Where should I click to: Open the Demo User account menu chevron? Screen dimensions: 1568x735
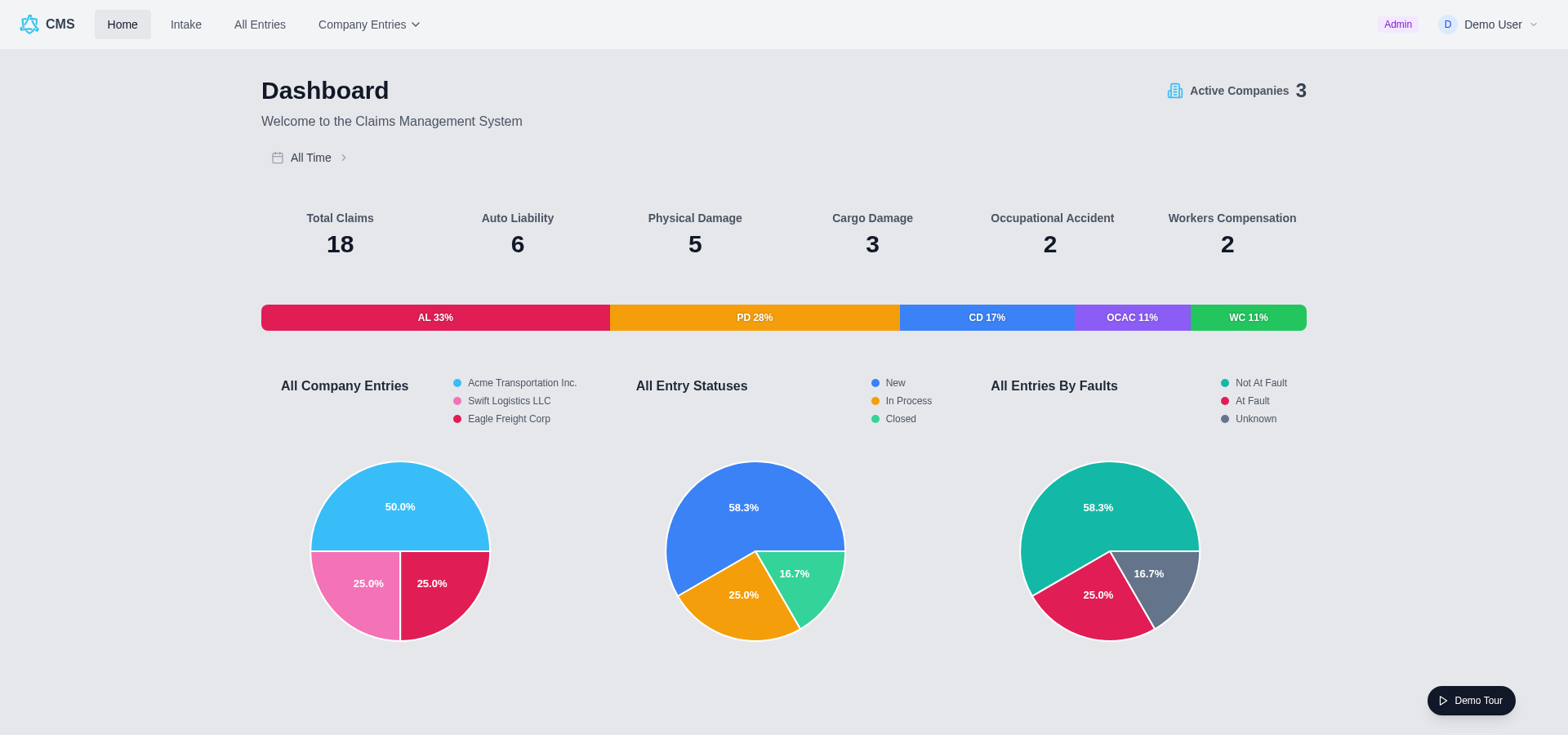coord(1534,24)
